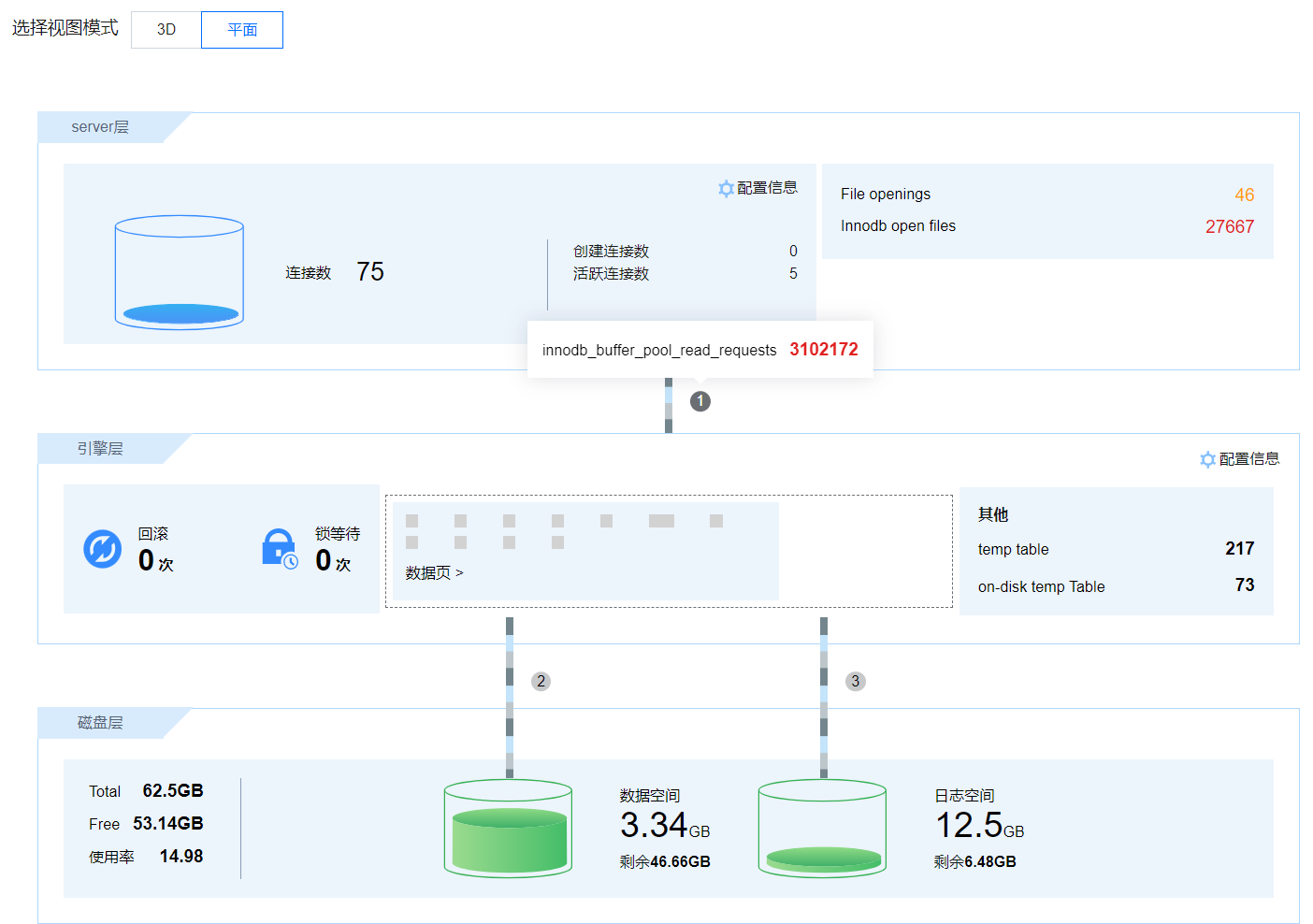Switch to the 3D view mode

(x=166, y=30)
